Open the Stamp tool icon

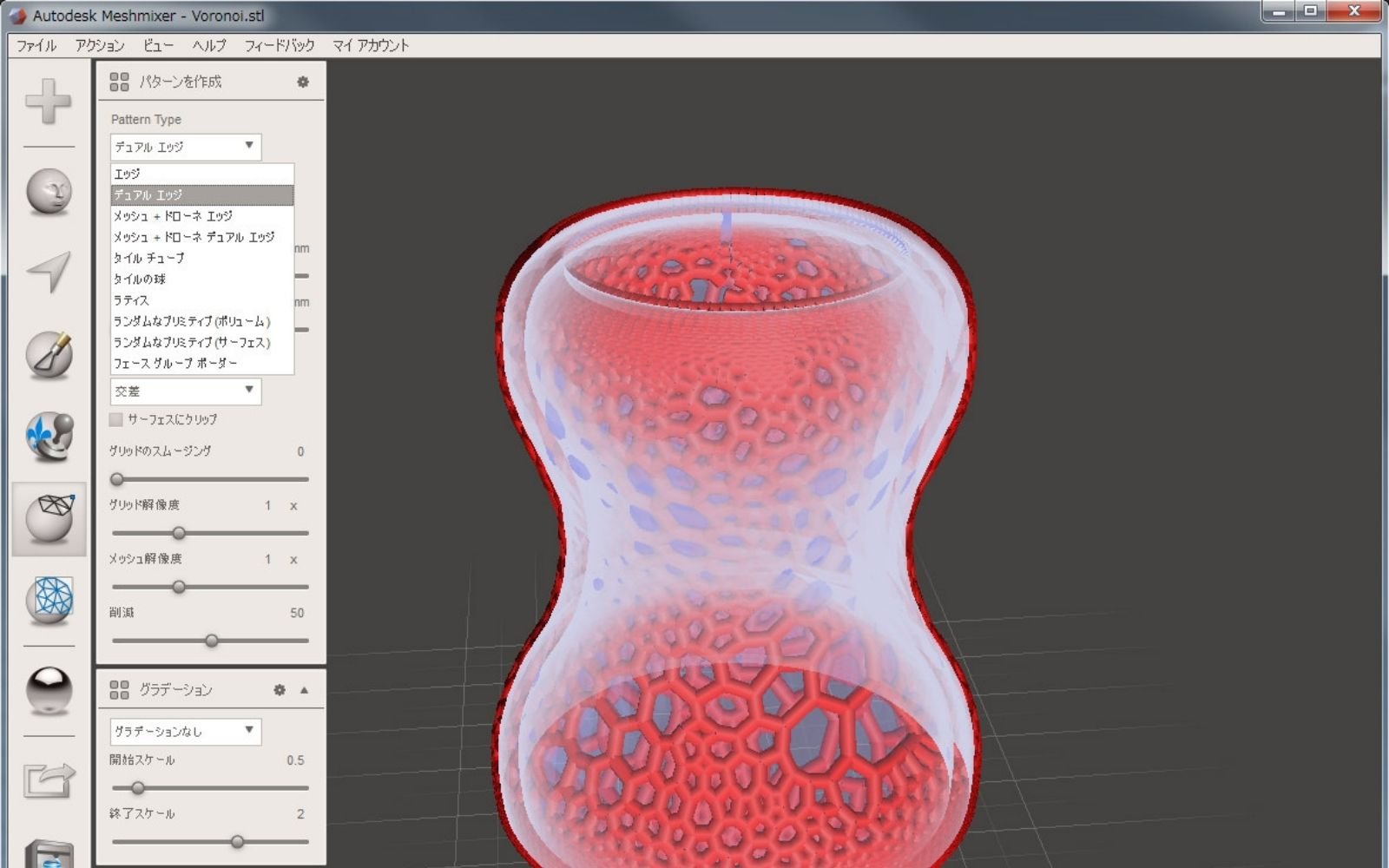(49, 436)
